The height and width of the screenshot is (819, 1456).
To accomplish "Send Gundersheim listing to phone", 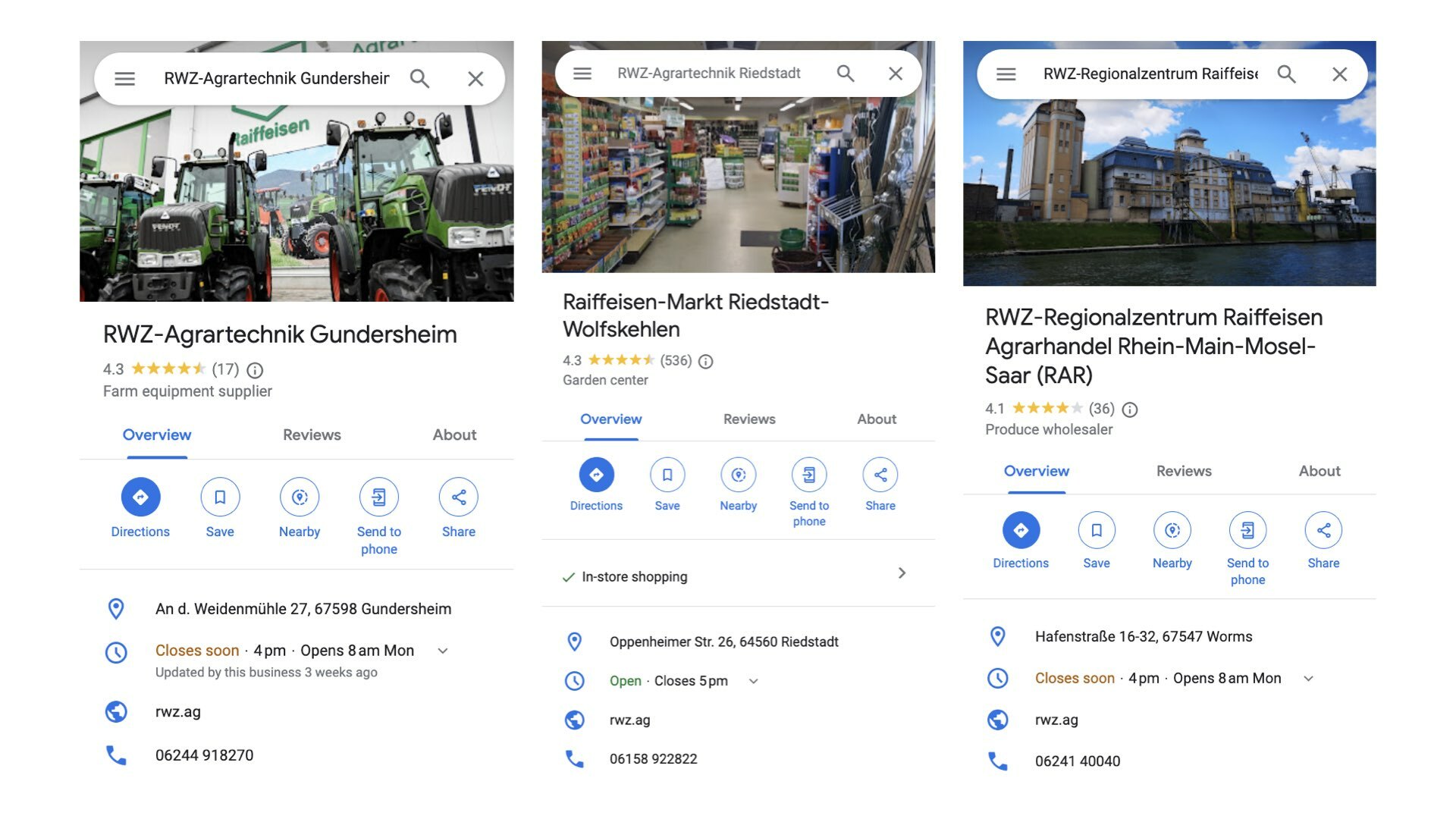I will tap(378, 497).
